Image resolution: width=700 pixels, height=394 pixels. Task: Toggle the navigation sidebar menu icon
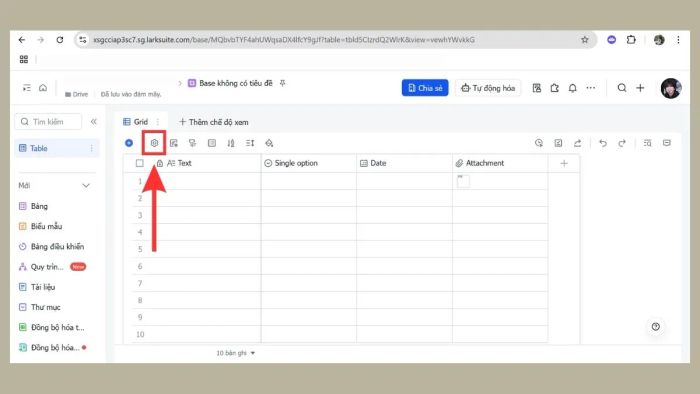coord(27,88)
